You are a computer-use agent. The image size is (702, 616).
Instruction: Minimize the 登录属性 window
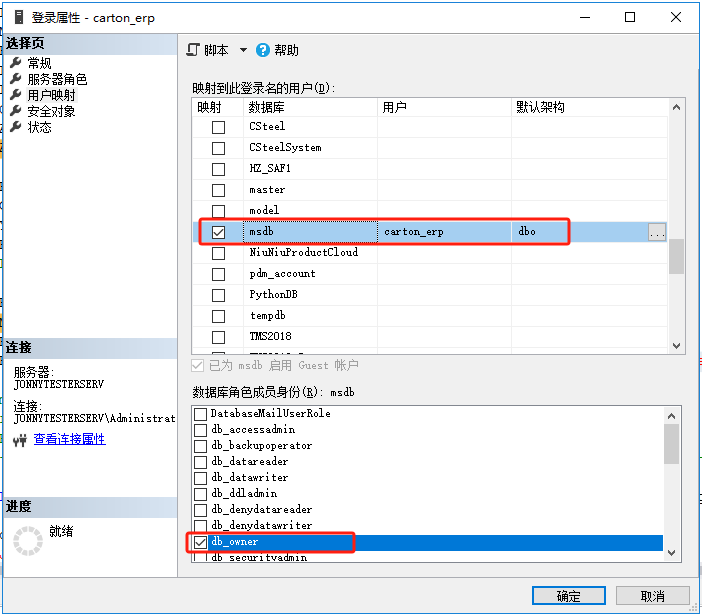tap(585, 17)
